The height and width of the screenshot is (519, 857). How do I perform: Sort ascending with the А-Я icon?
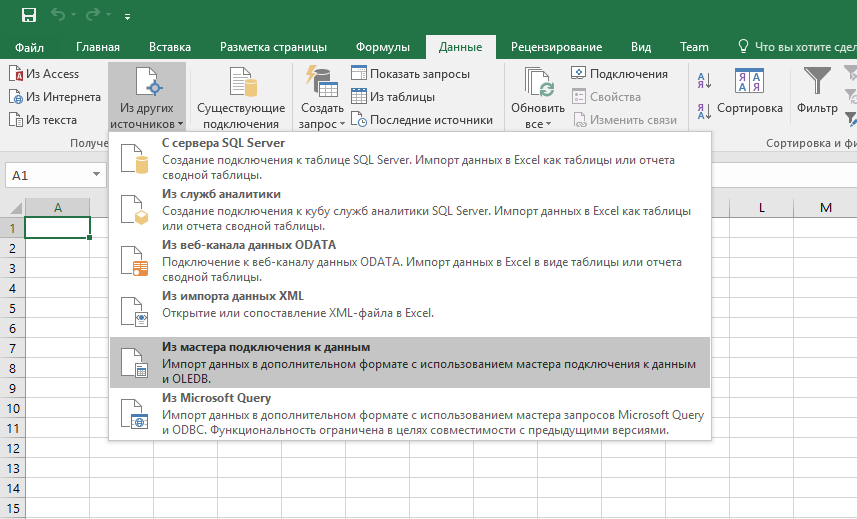tap(704, 83)
